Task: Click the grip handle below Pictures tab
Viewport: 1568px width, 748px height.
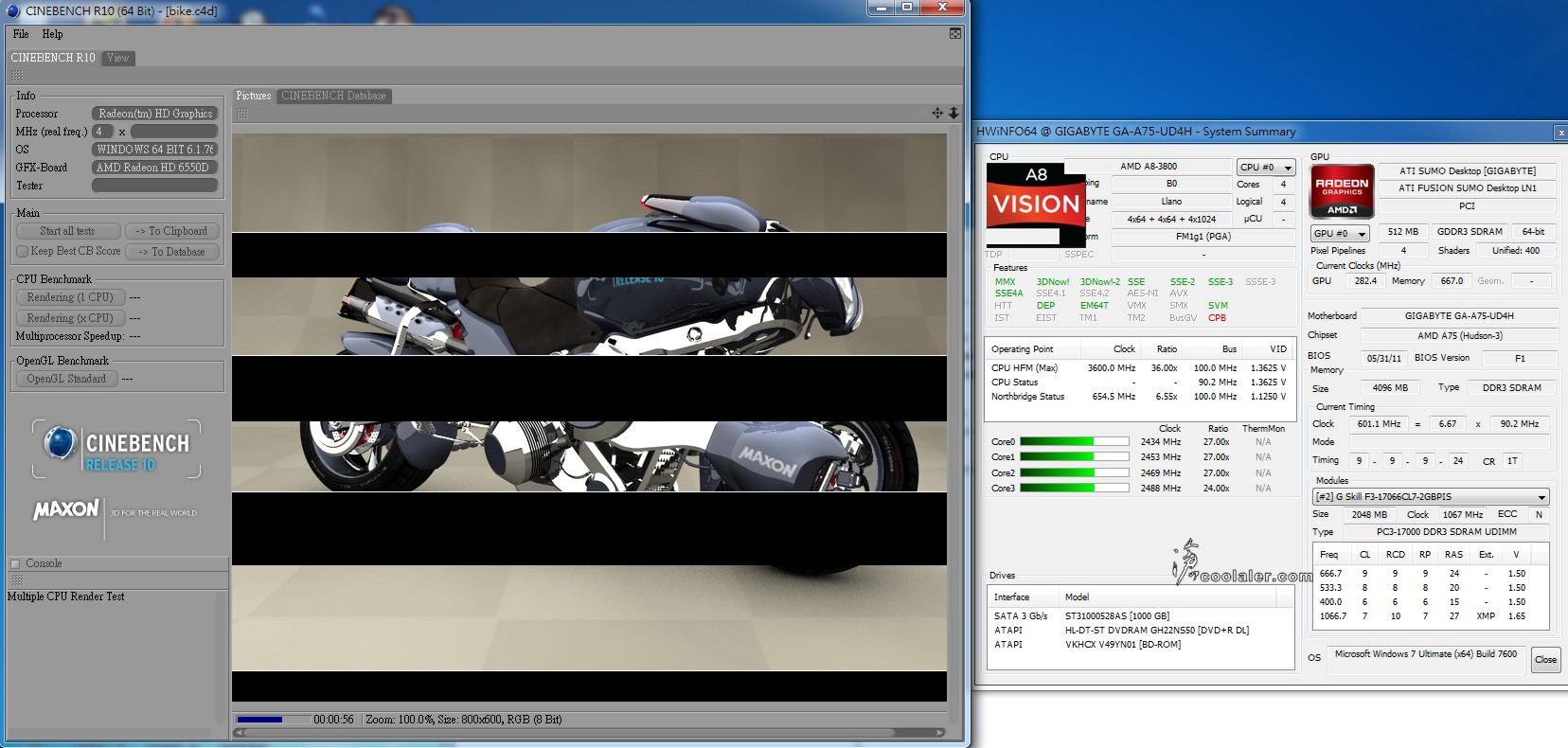Action: click(242, 113)
